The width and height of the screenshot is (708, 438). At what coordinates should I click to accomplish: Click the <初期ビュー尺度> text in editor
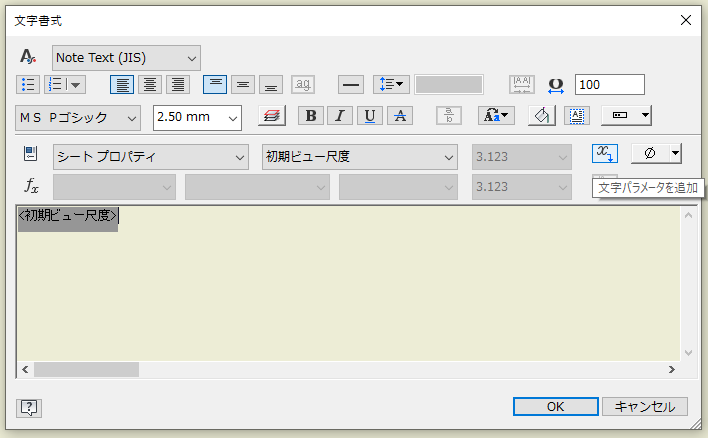pos(68,215)
